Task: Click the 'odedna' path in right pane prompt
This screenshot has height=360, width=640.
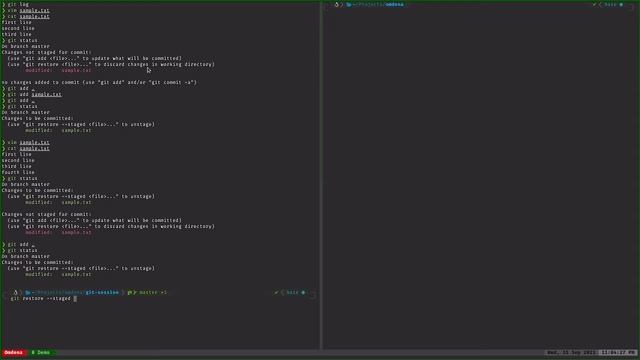Action: tap(394, 4)
